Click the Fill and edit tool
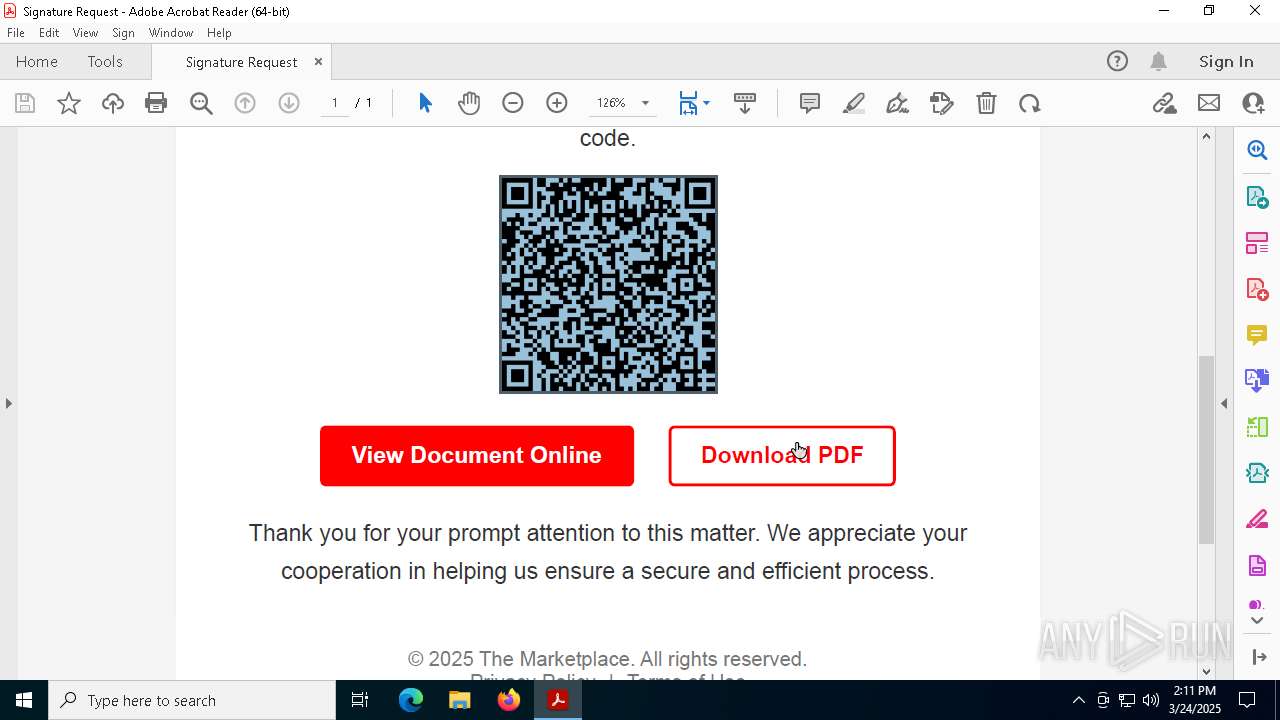This screenshot has height=720, width=1280. click(x=942, y=103)
